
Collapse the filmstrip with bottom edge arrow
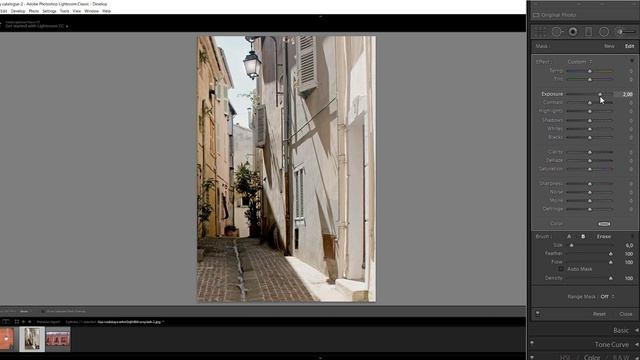(320, 358)
